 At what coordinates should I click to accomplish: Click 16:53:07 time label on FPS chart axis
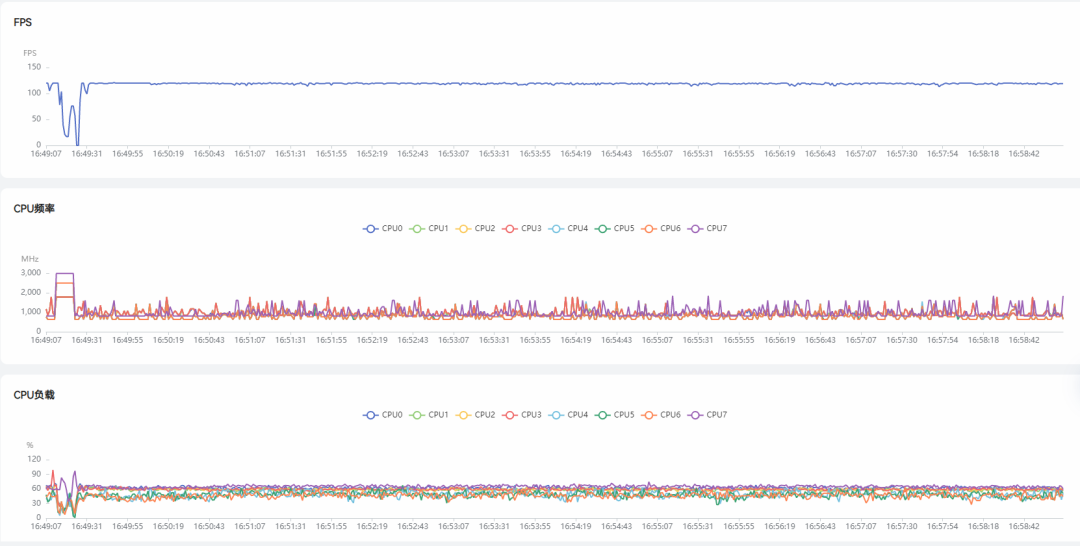453,154
